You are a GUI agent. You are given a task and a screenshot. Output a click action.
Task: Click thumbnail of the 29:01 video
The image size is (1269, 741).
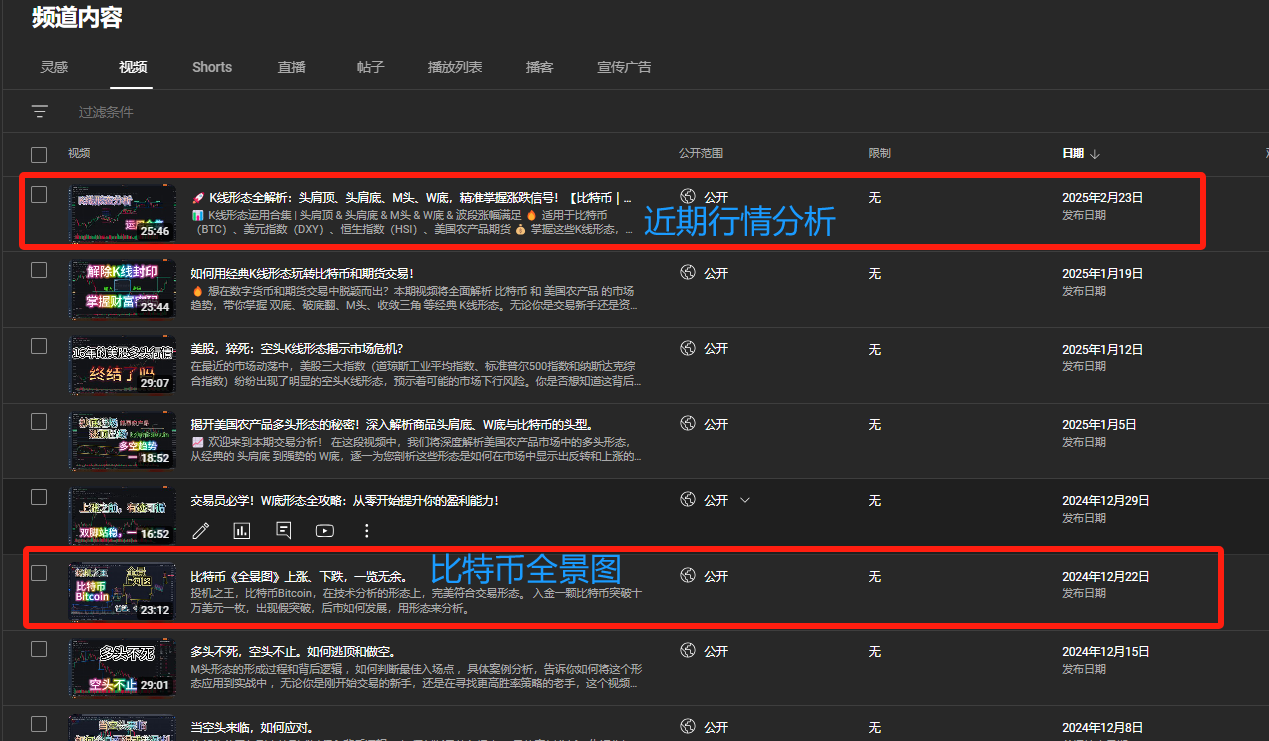click(122, 668)
